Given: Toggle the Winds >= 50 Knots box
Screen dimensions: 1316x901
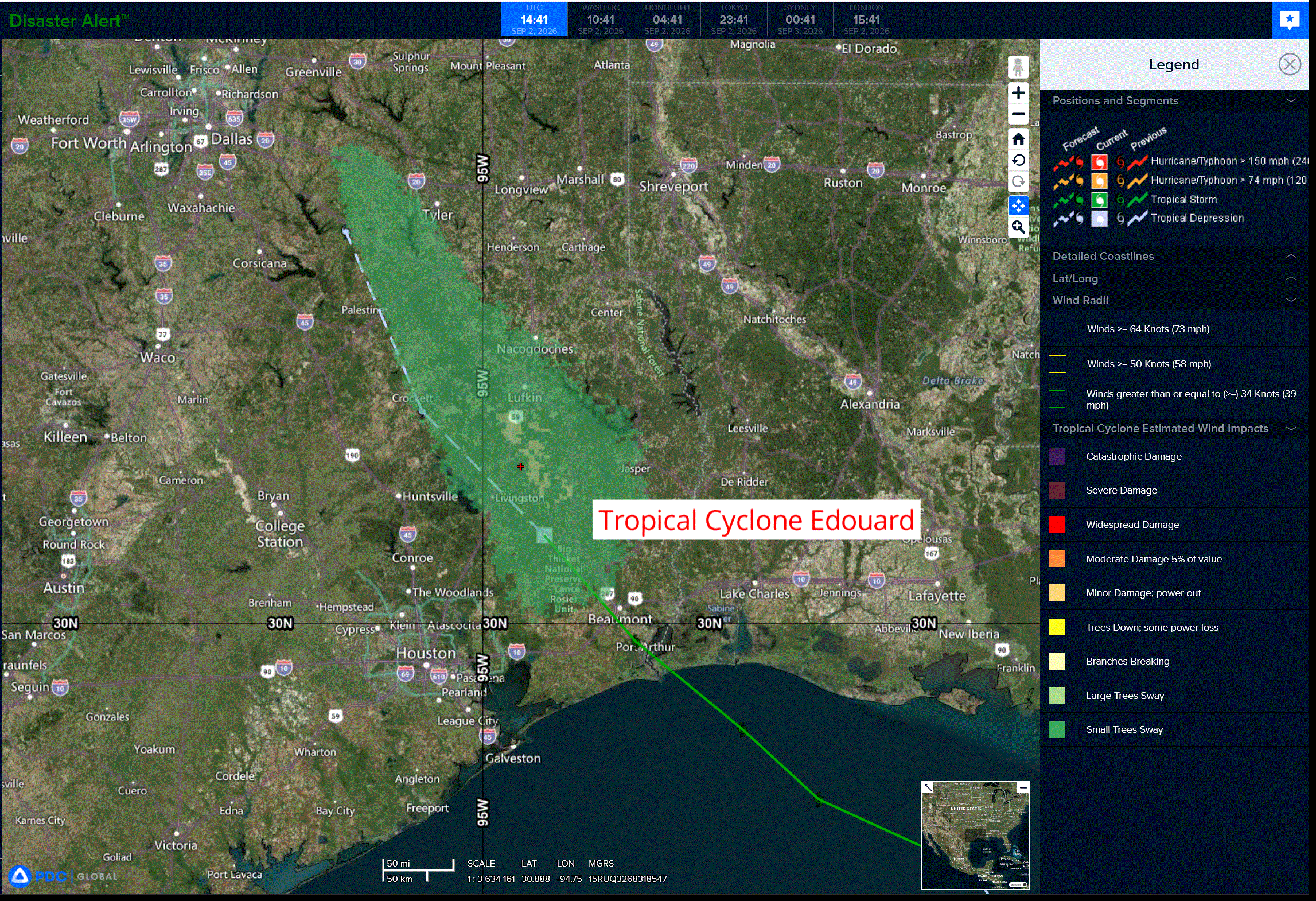Looking at the screenshot, I should point(1057,364).
